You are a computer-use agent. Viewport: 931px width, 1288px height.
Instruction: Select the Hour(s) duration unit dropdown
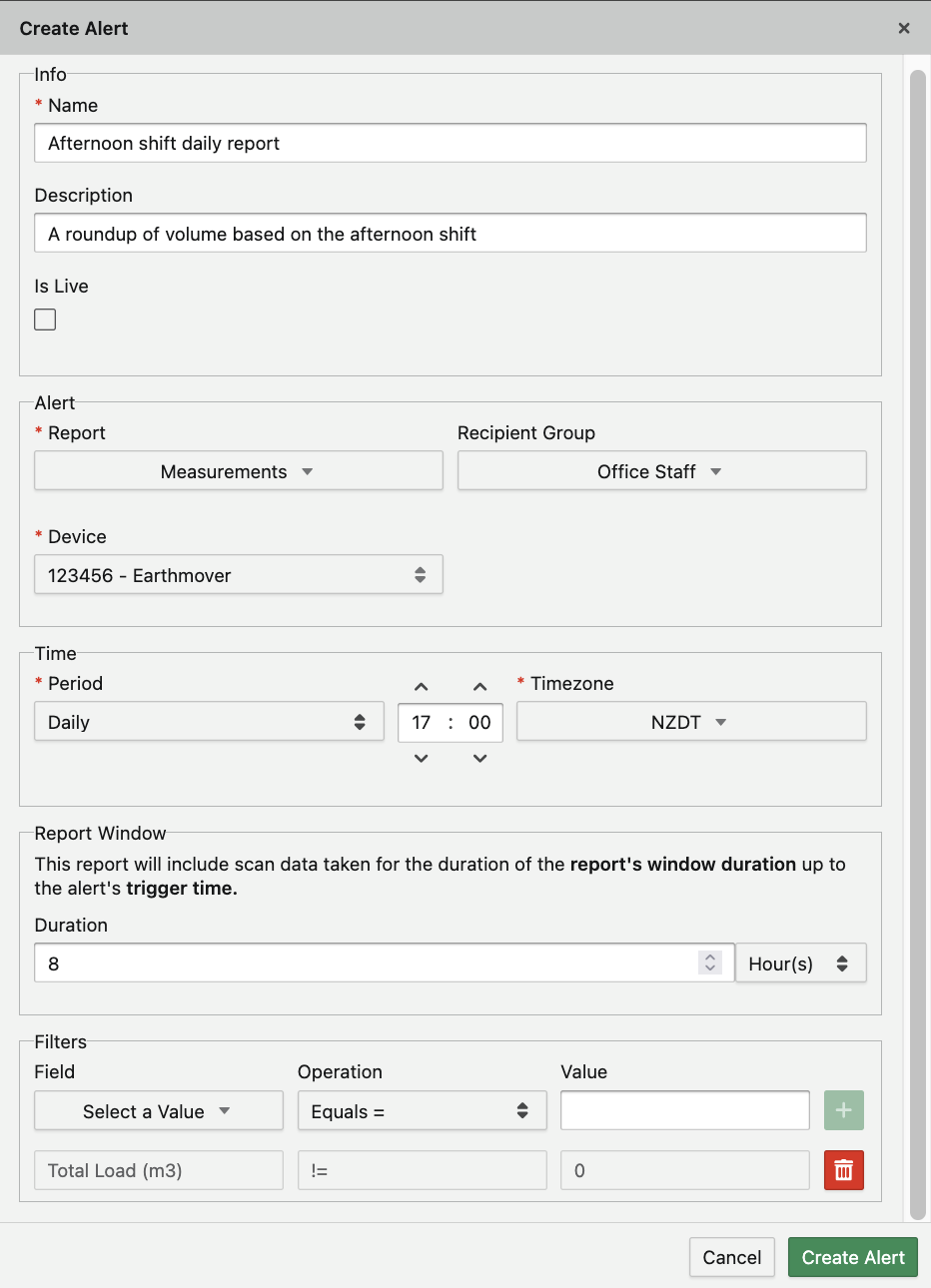800,964
